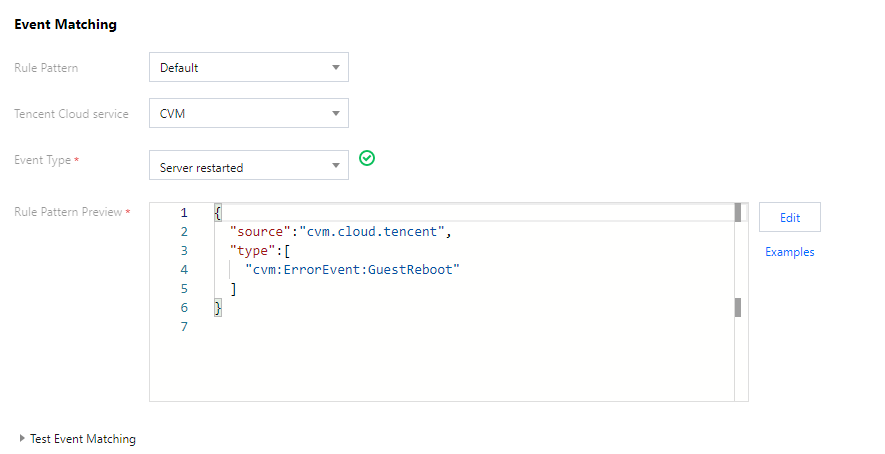Open the Examples link
Image resolution: width=885 pixels, height=454 pixels.
pos(789,252)
